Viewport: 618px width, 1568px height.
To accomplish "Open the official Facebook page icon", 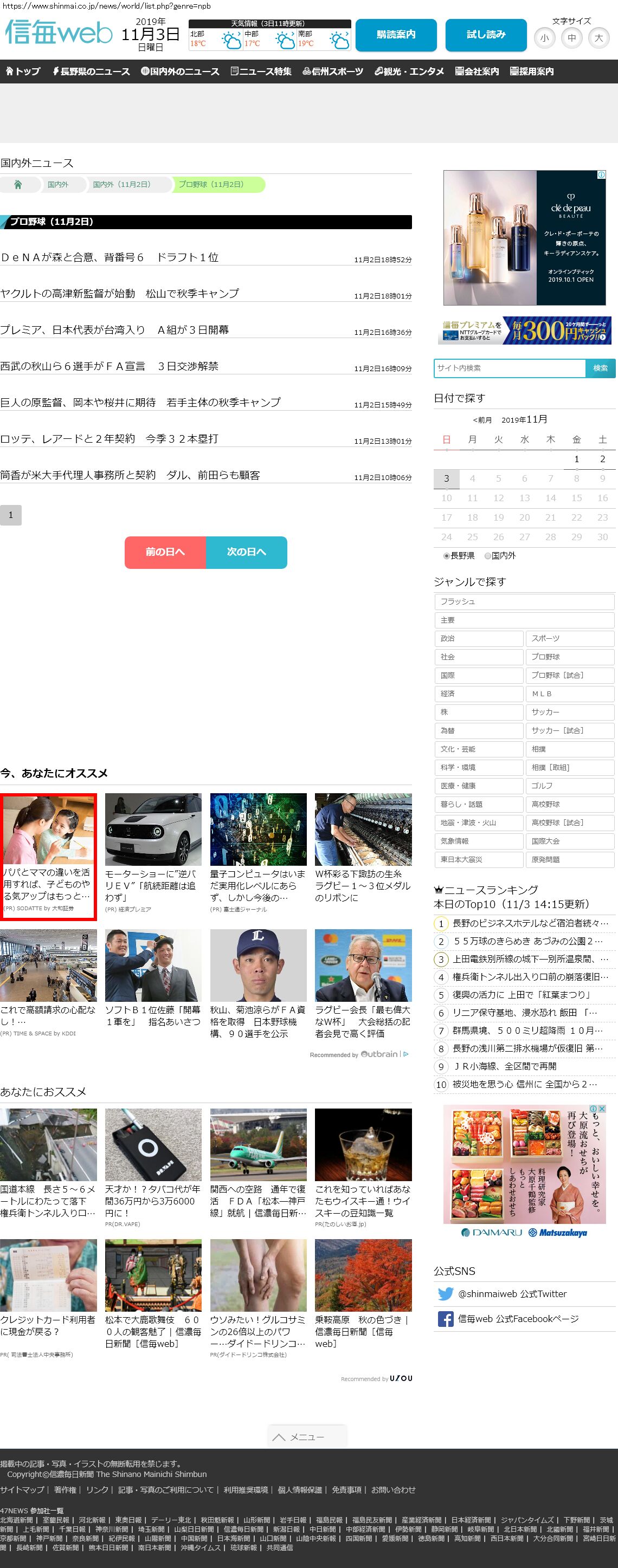I will pyautogui.click(x=446, y=1319).
